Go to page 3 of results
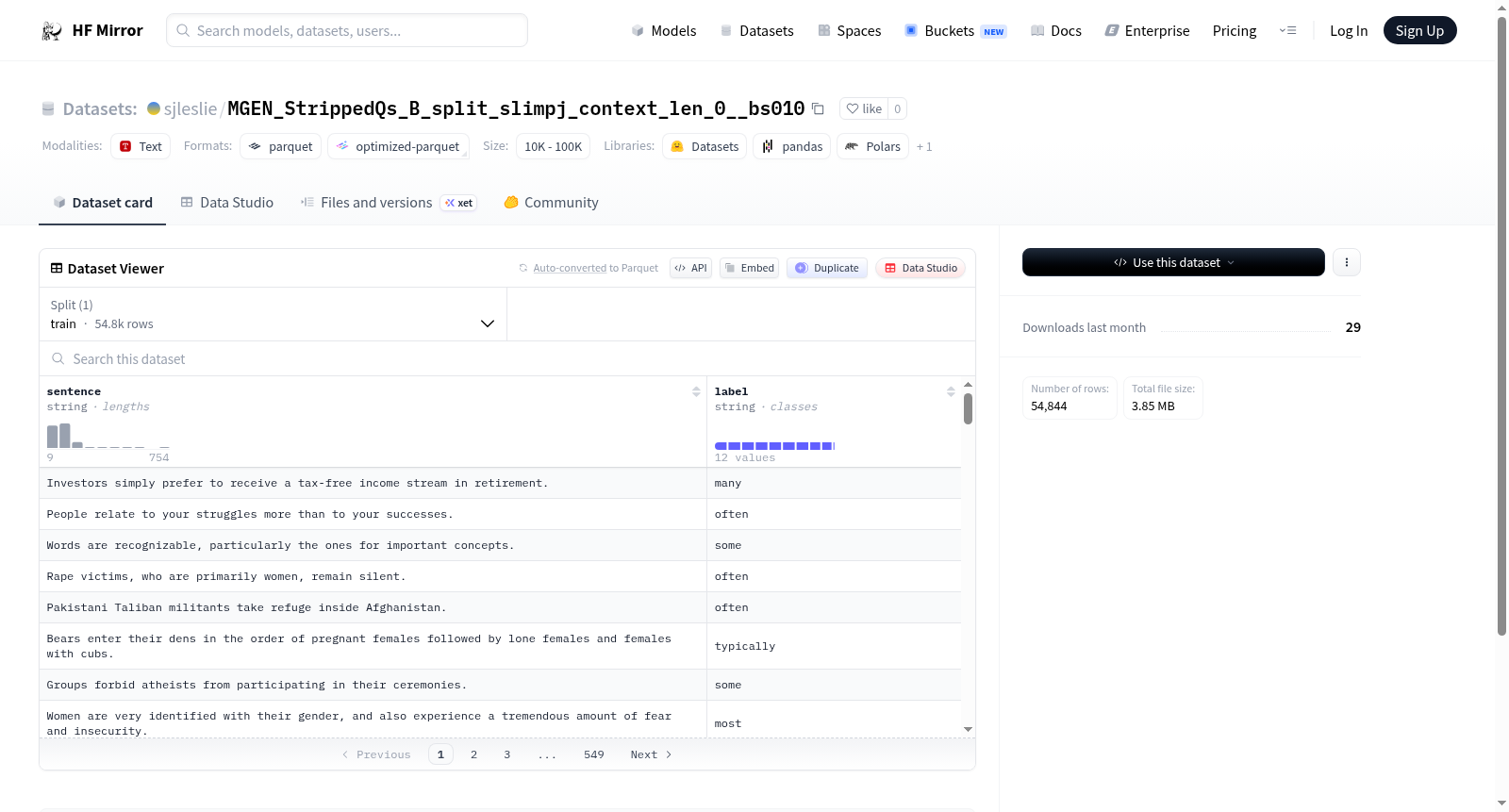The width and height of the screenshot is (1509, 812). (x=507, y=754)
